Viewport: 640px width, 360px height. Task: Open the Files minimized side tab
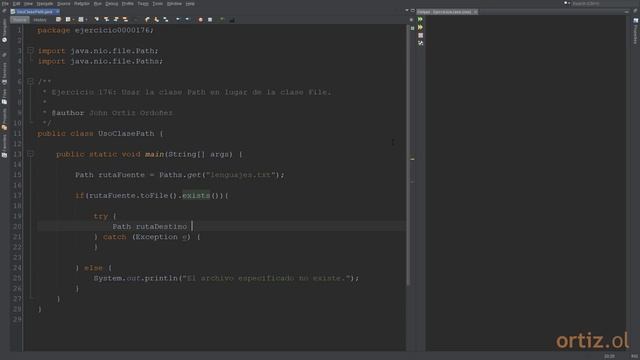click(x=4, y=97)
